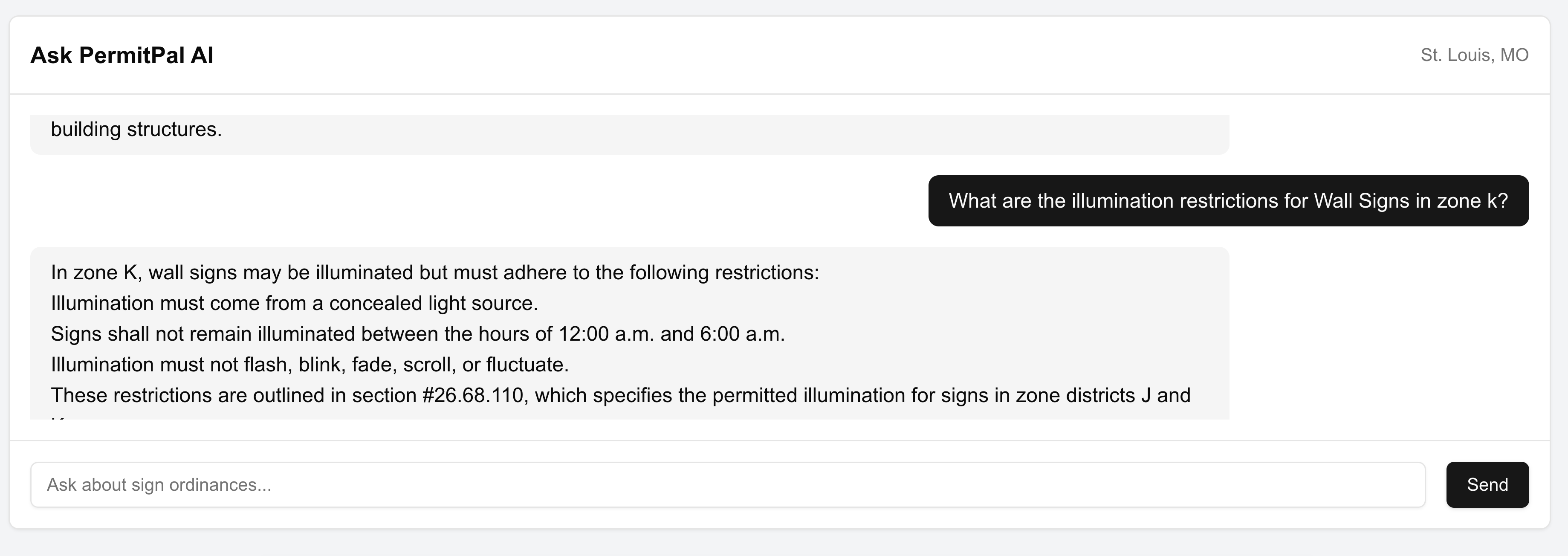Image resolution: width=1568 pixels, height=556 pixels.
Task: Click the 'Ask PermitPal AI' header title
Action: 122,55
